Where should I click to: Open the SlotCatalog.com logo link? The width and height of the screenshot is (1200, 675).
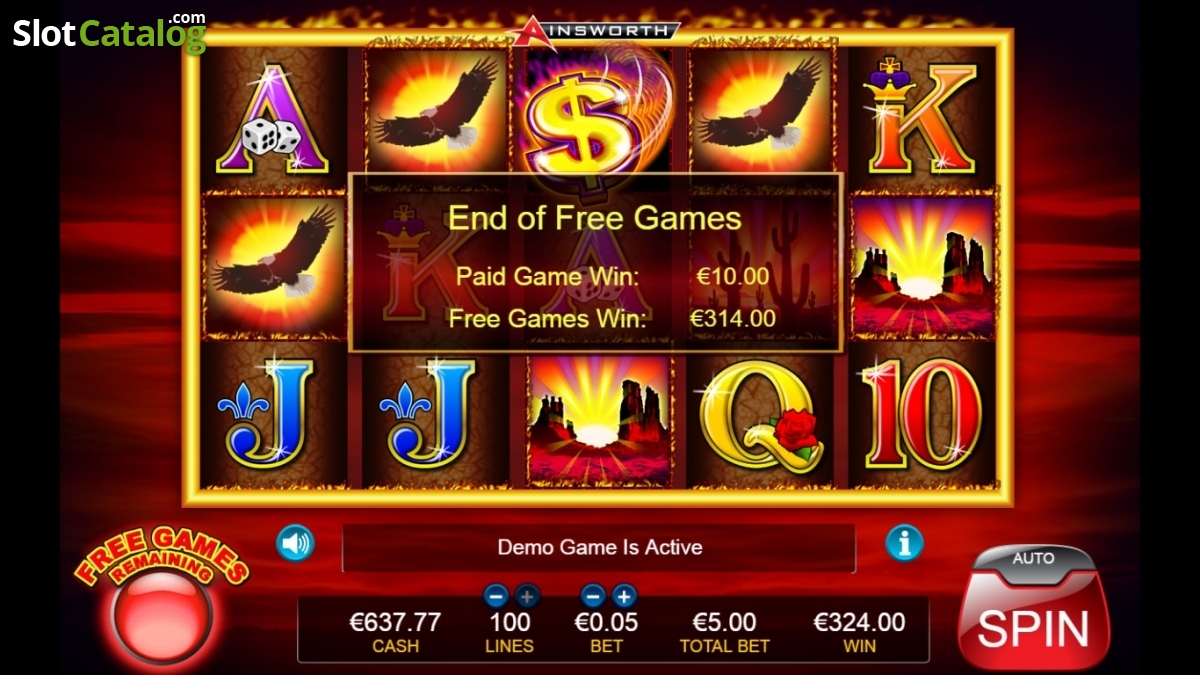pyautogui.click(x=109, y=32)
